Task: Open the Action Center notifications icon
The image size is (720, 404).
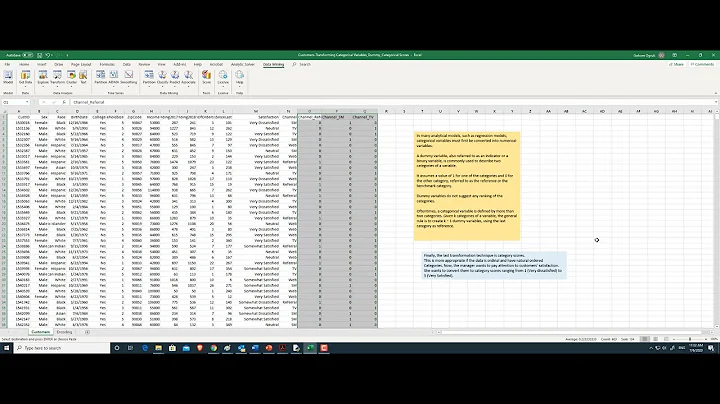Action: [x=711, y=348]
